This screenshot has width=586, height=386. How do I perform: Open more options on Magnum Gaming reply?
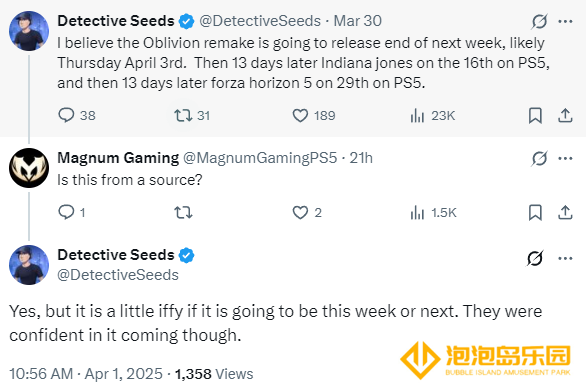coord(565,158)
